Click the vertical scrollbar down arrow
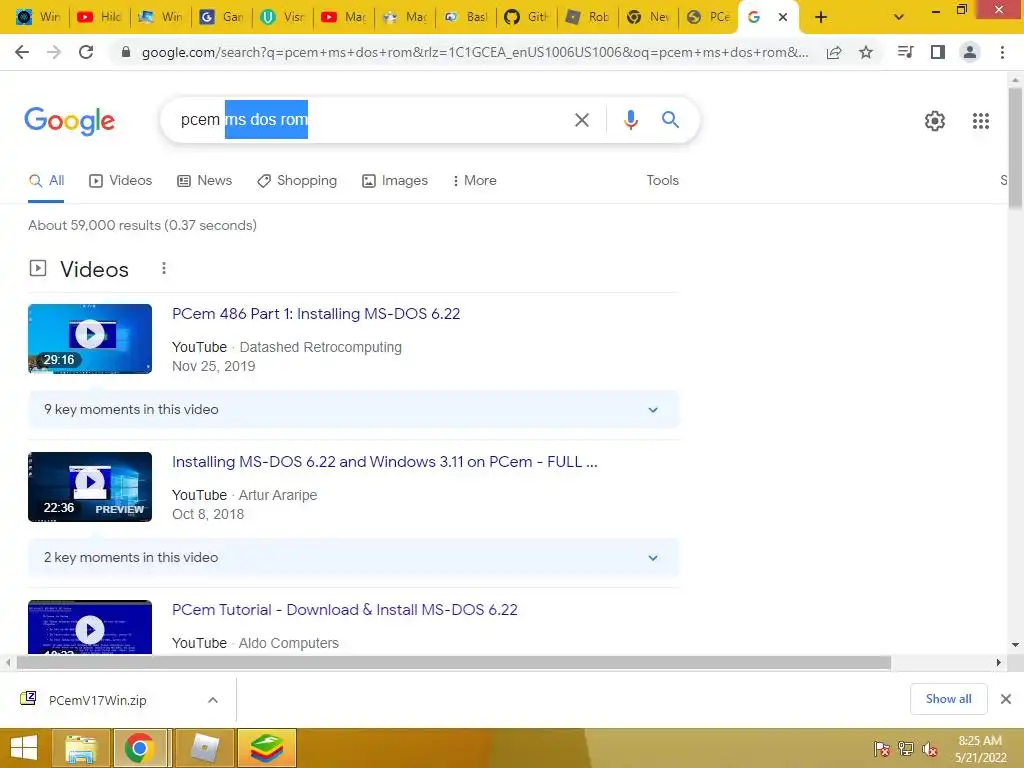 click(x=1015, y=645)
